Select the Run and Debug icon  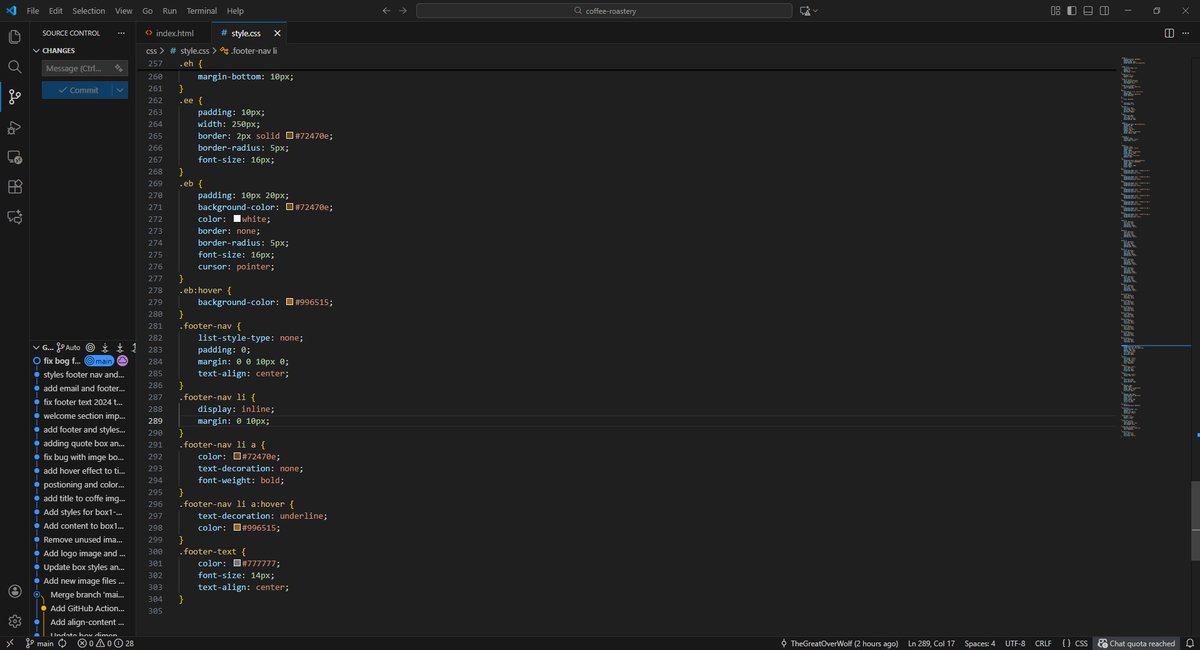(15, 127)
